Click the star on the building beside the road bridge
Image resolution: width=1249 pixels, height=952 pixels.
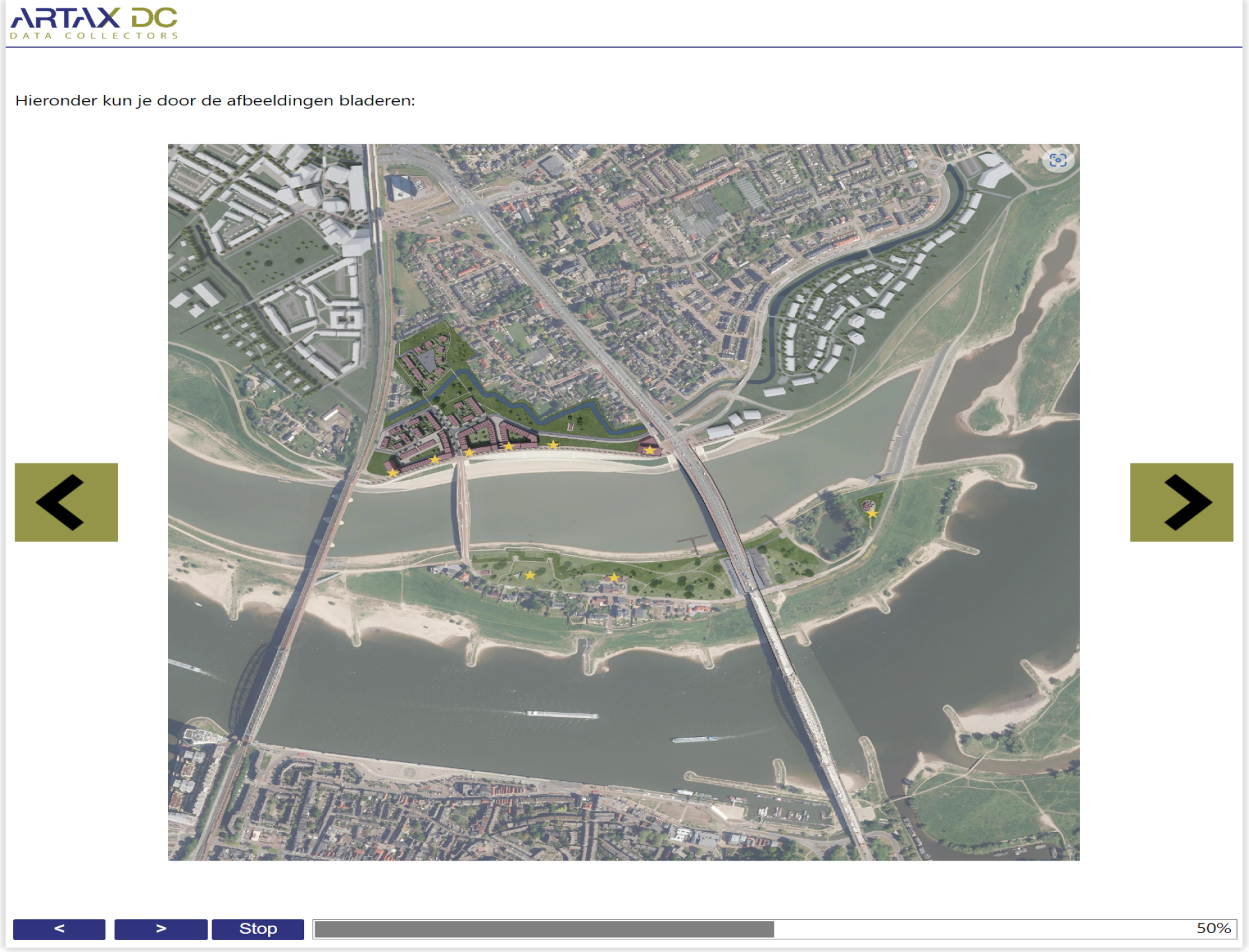650,450
